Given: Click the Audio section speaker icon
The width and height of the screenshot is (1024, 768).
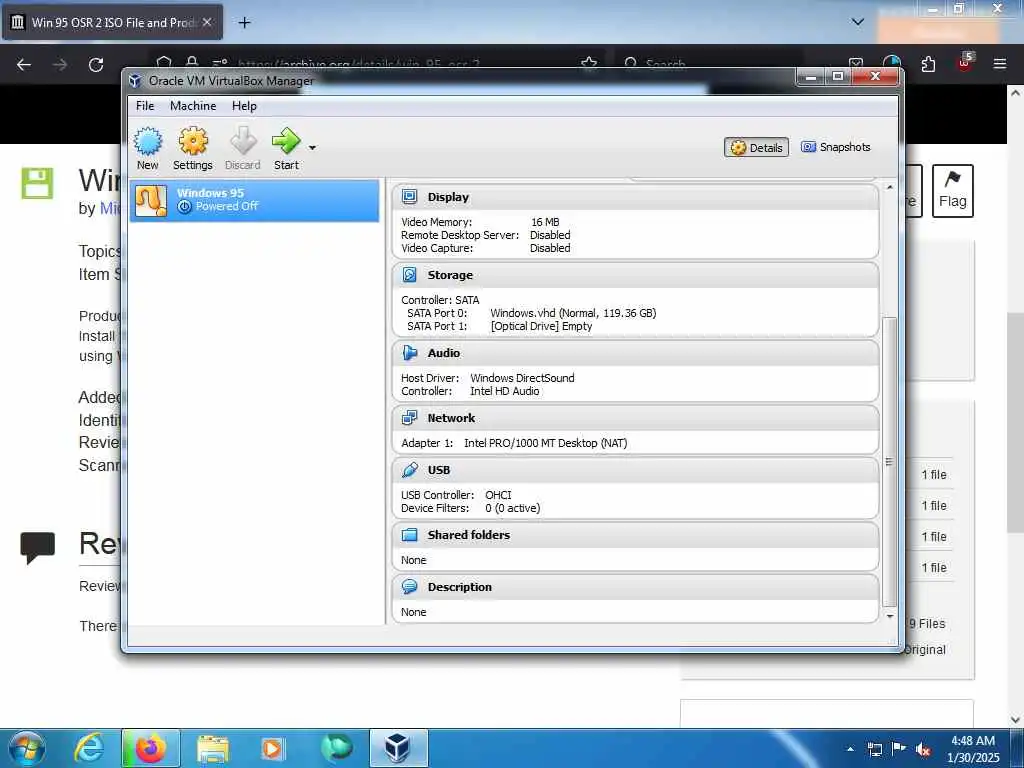Looking at the screenshot, I should pyautogui.click(x=409, y=353).
